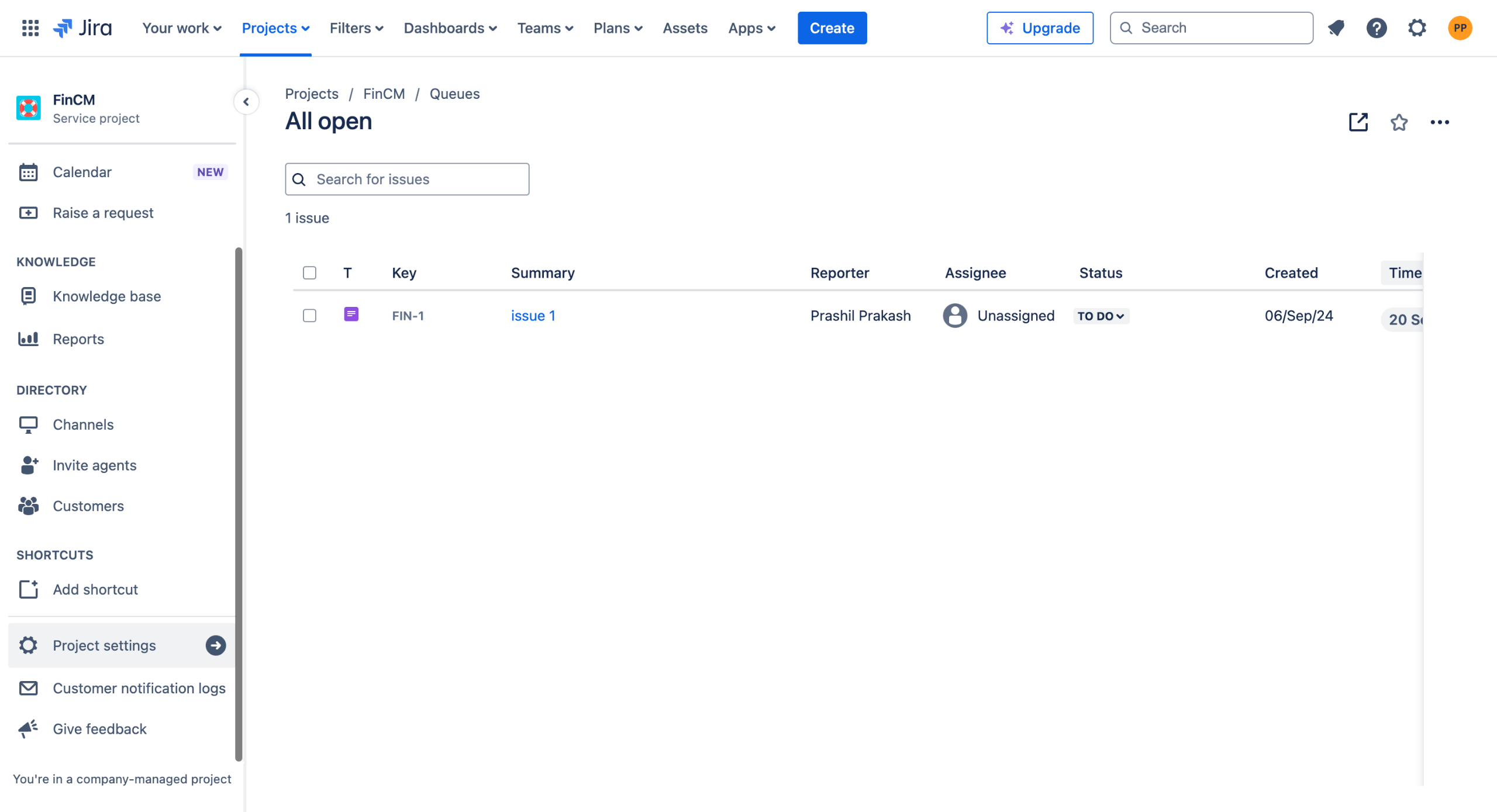This screenshot has width=1497, height=812.
Task: Expand the Filters menu
Action: point(356,27)
